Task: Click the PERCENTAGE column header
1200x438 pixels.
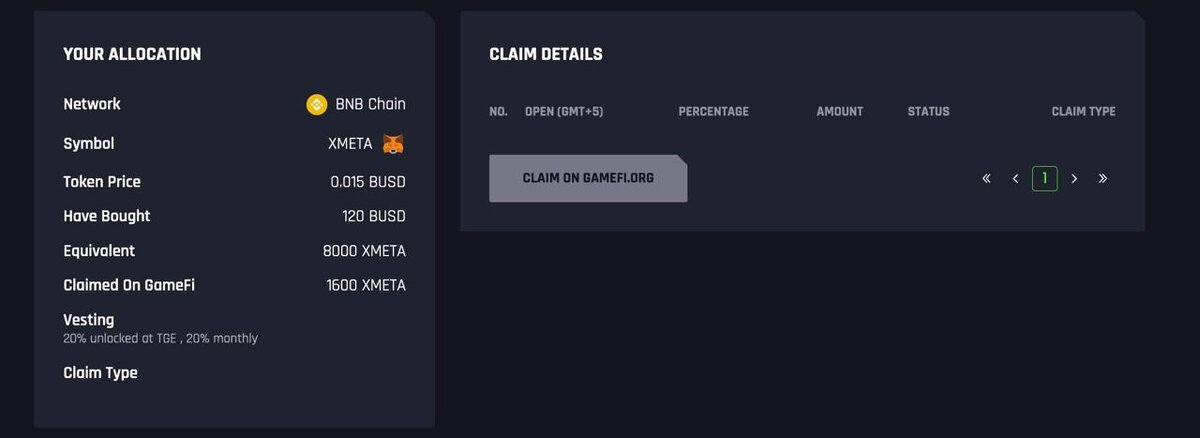Action: pos(713,111)
